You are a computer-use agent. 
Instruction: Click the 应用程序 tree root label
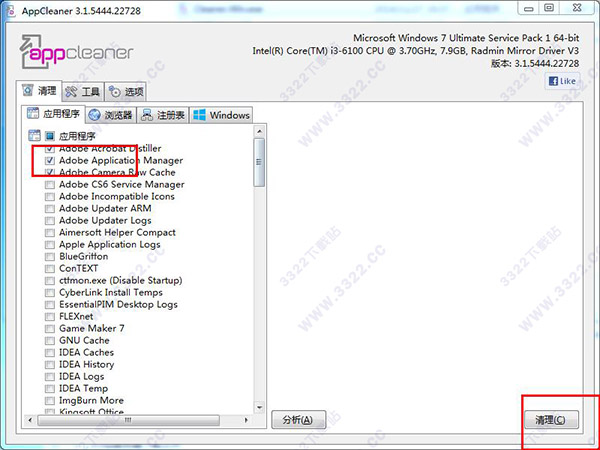[x=77, y=136]
